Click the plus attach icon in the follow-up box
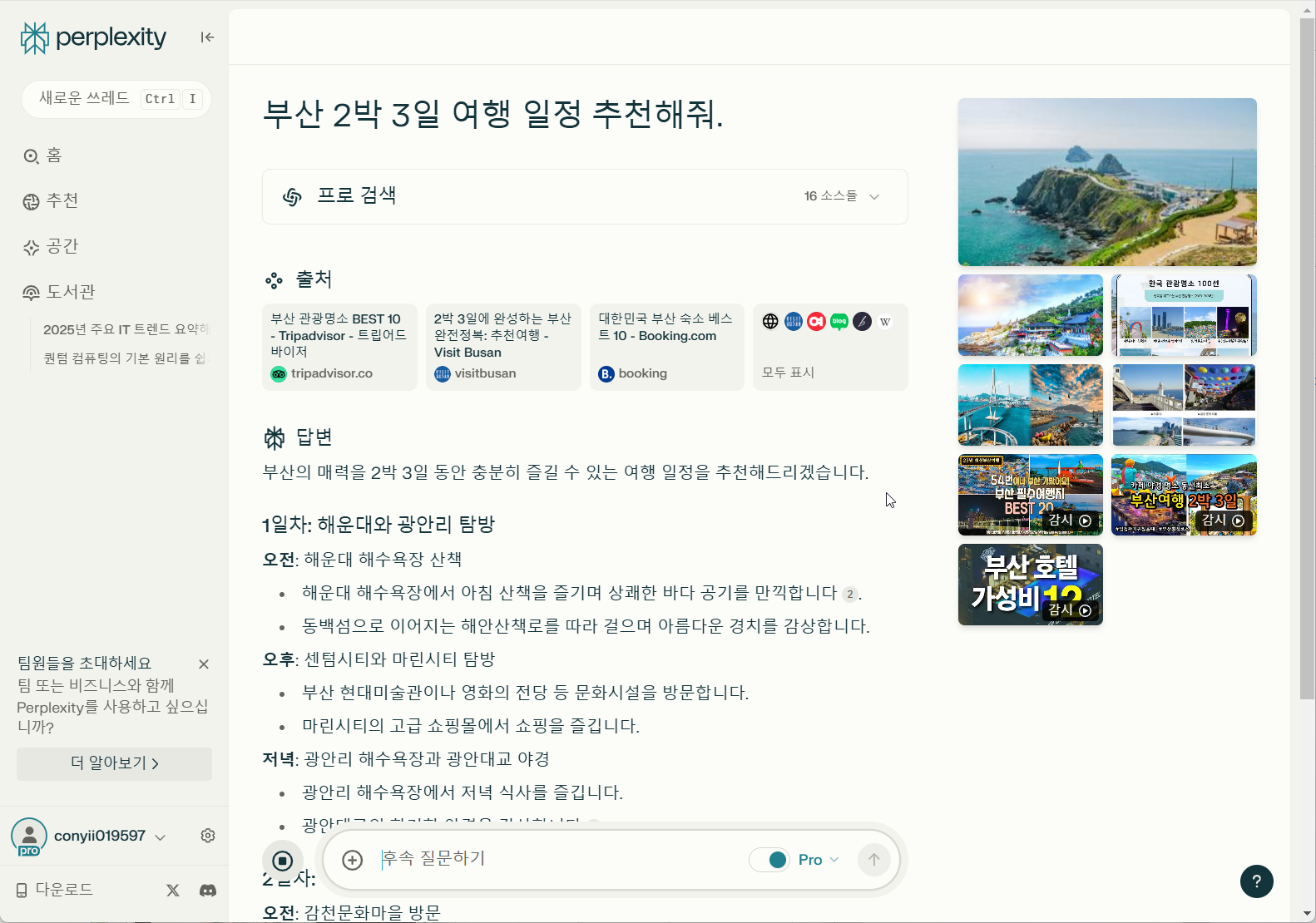Image resolution: width=1316 pixels, height=923 pixels. (x=353, y=860)
